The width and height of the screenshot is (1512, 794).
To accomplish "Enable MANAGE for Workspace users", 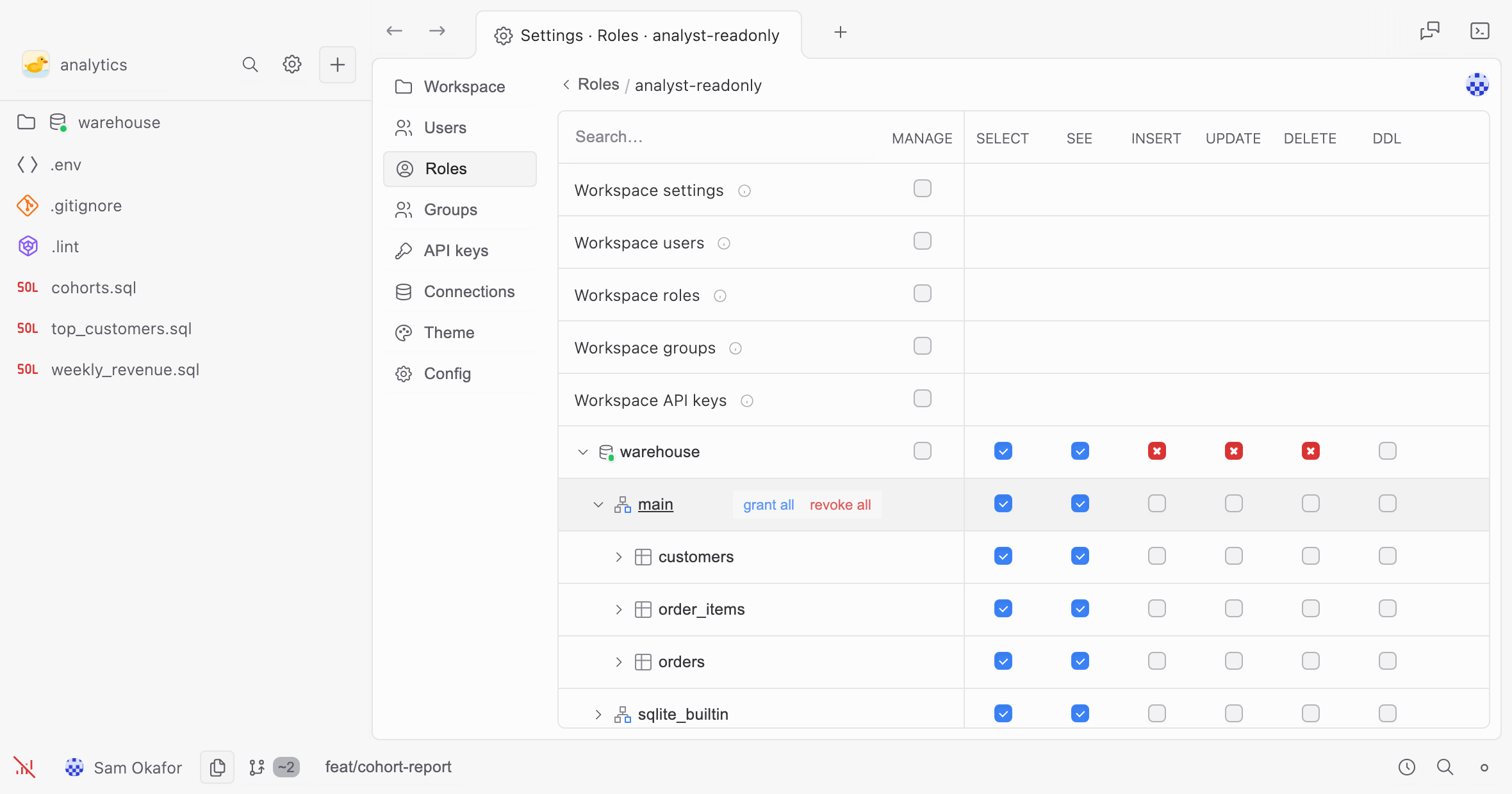I will click(x=923, y=241).
